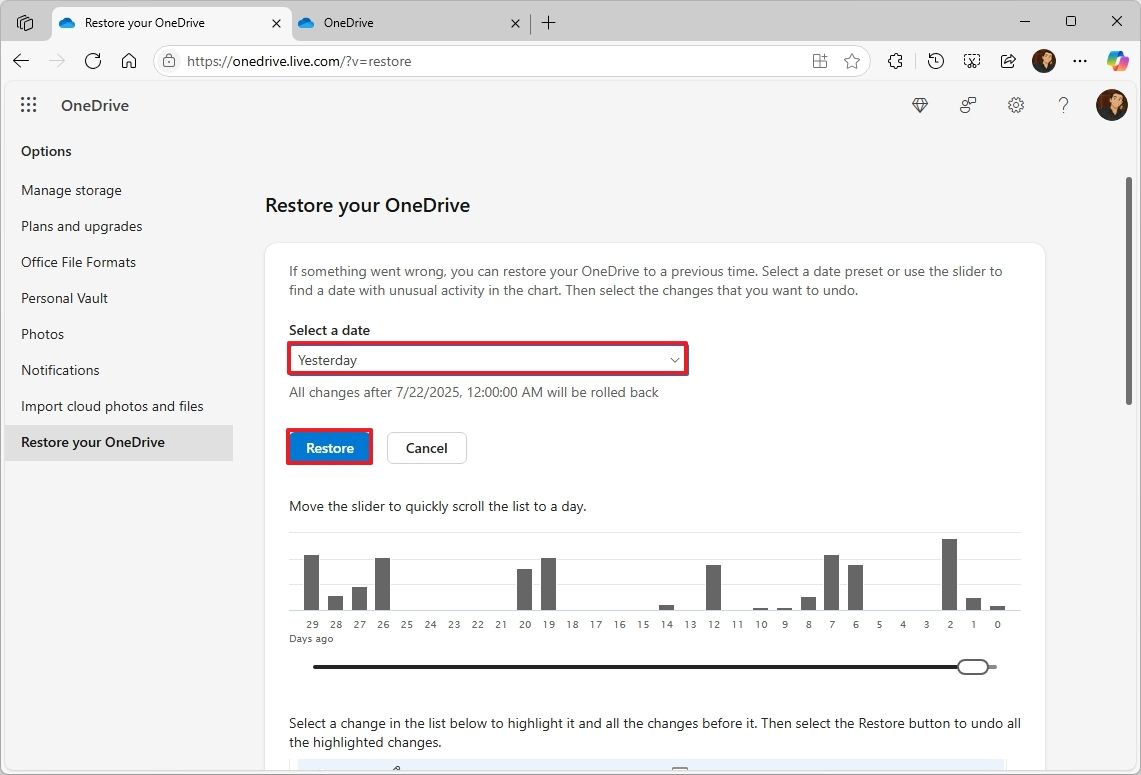Click the days-ago slider handle
The height and width of the screenshot is (775, 1141).
(971, 666)
